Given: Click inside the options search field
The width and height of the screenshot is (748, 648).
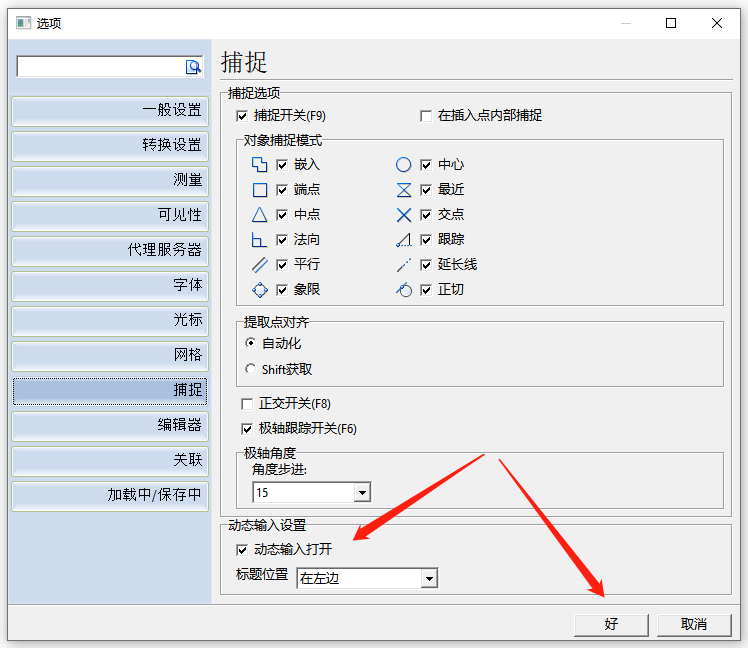Looking at the screenshot, I should (100, 67).
